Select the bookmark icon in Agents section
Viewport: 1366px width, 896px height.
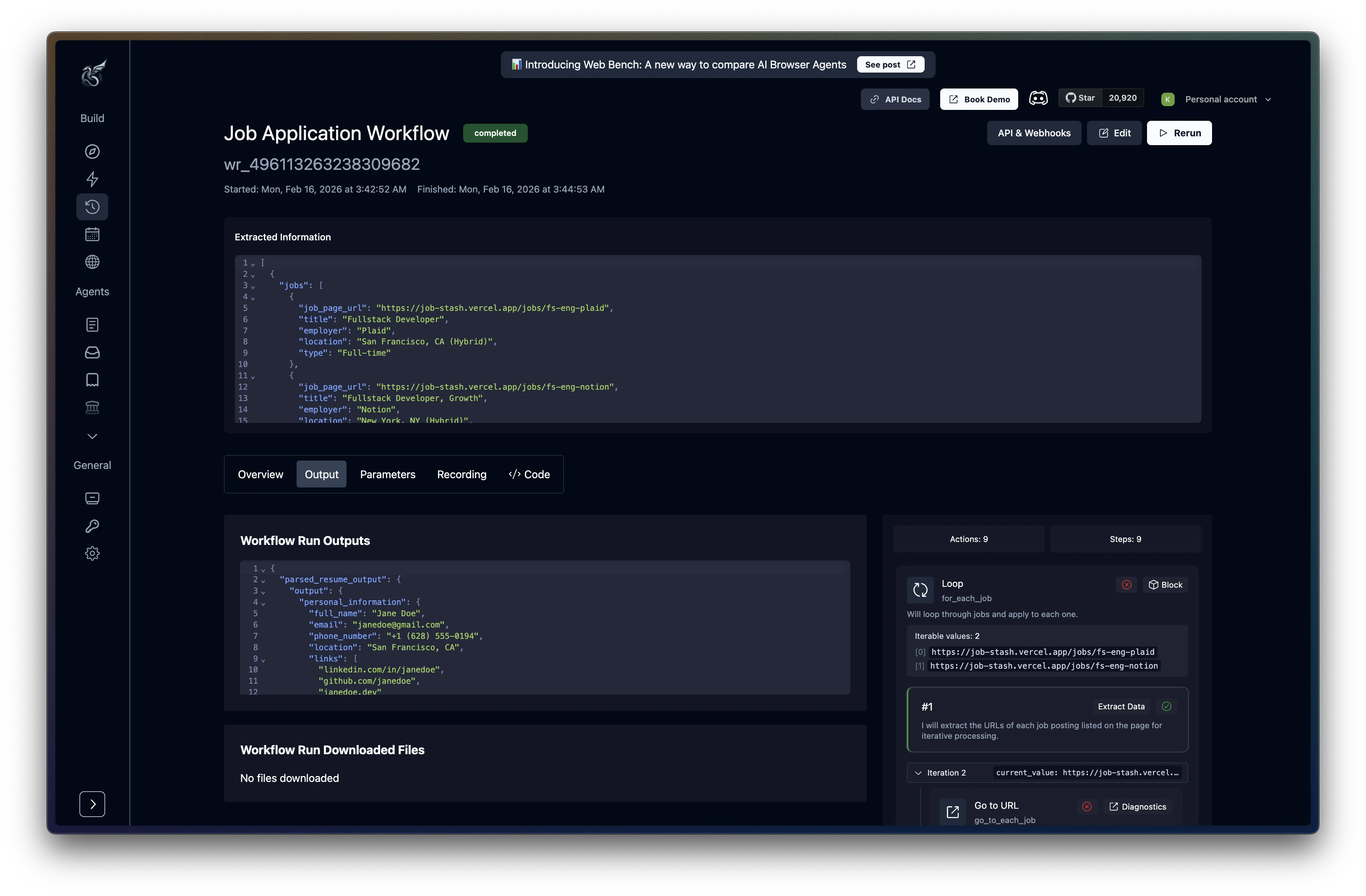[92, 379]
